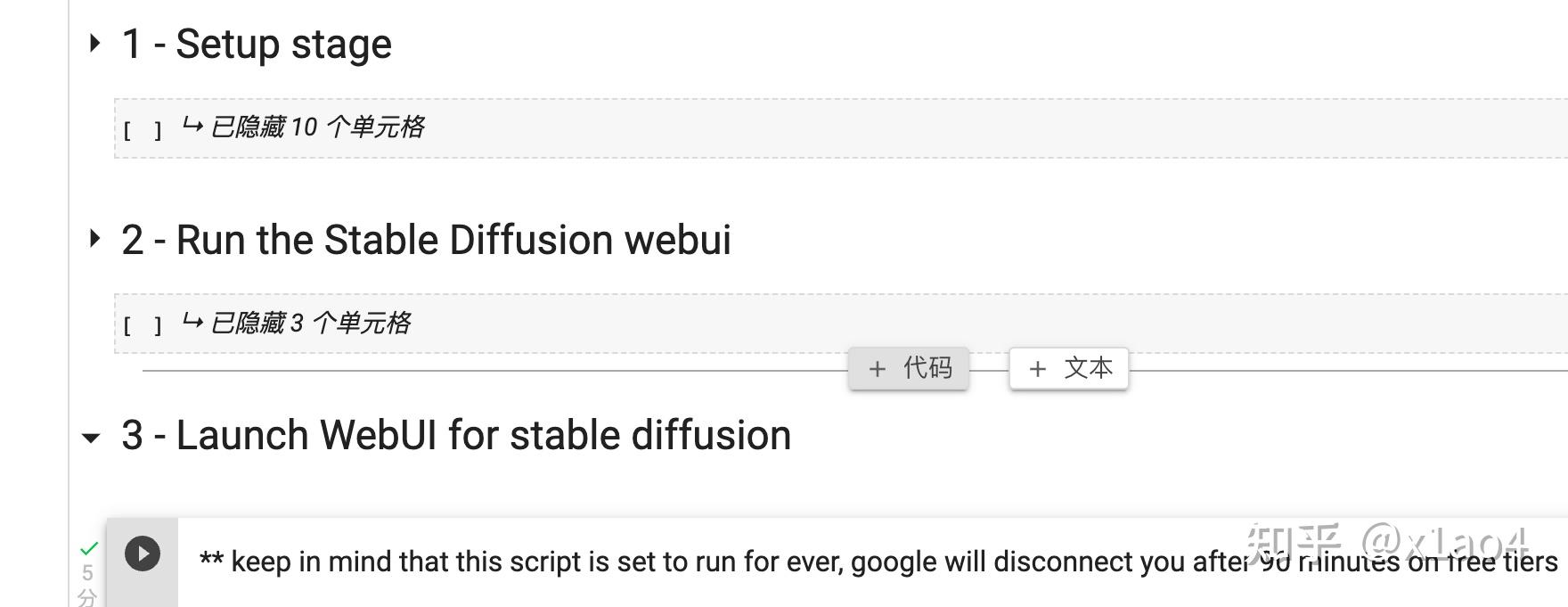Click the cell brackets under Setup stage
The height and width of the screenshot is (607, 1568).
pyautogui.click(x=144, y=129)
